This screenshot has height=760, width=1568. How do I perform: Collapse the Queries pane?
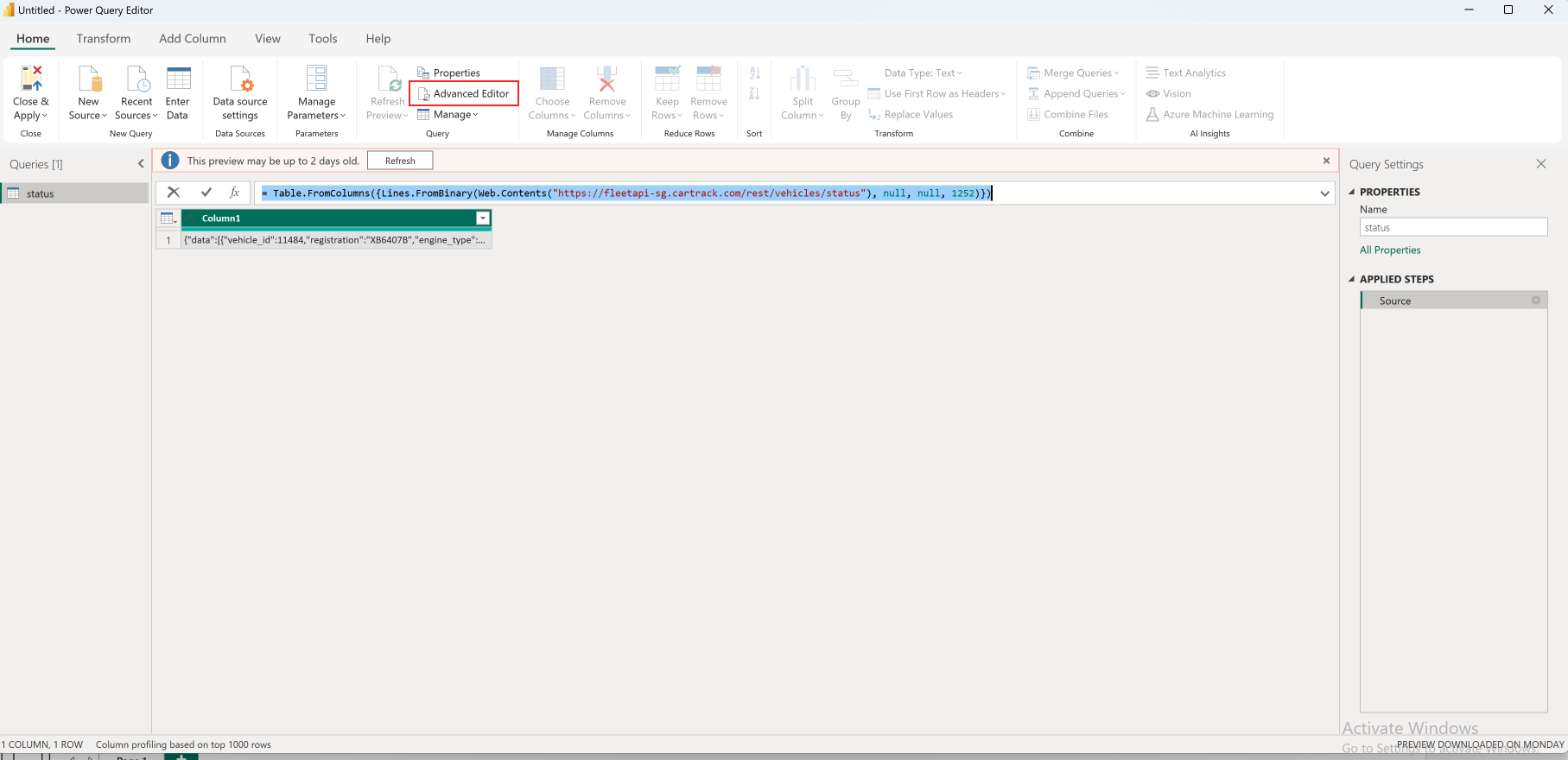(141, 164)
